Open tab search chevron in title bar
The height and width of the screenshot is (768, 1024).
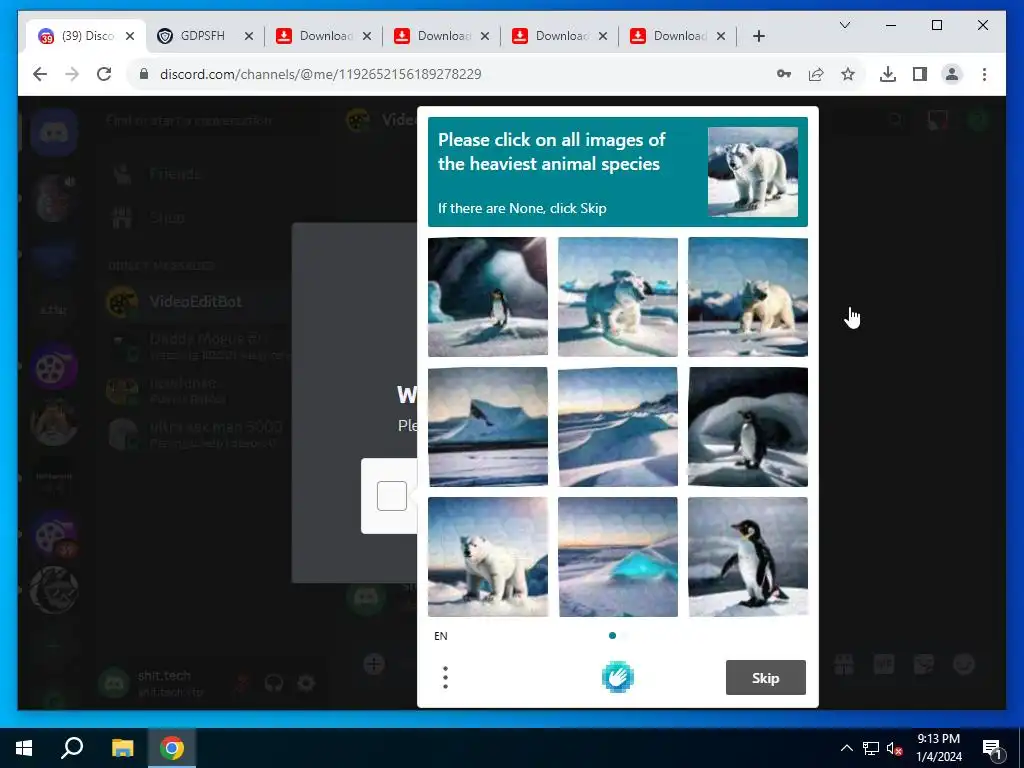point(844,25)
